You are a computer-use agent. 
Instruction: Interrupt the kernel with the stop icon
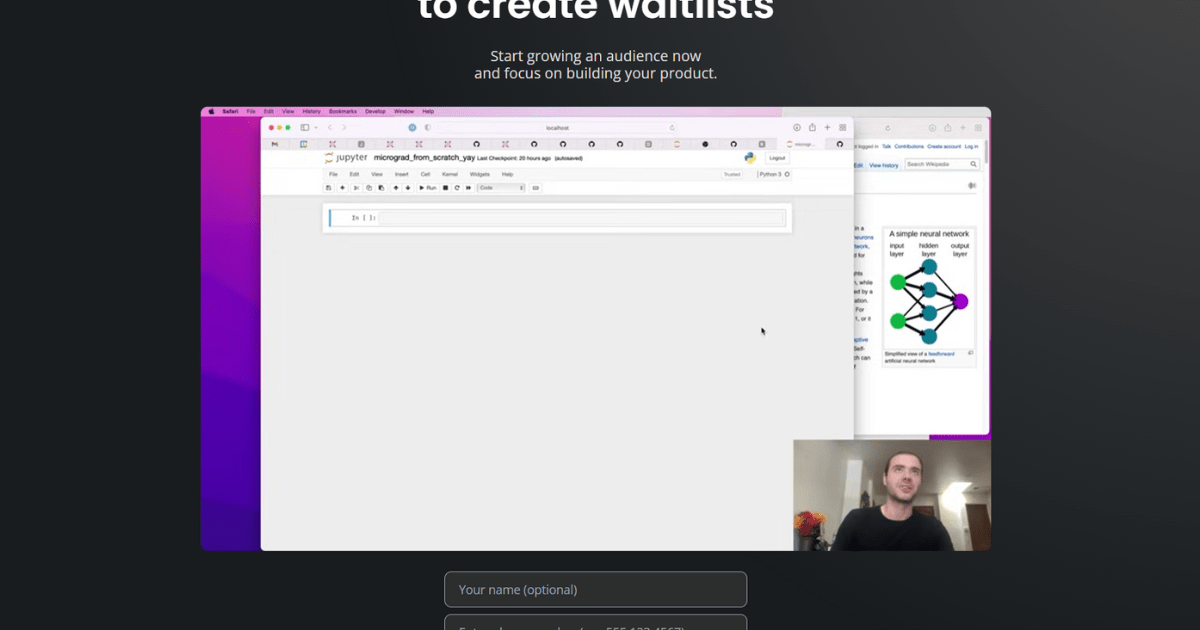coord(446,187)
